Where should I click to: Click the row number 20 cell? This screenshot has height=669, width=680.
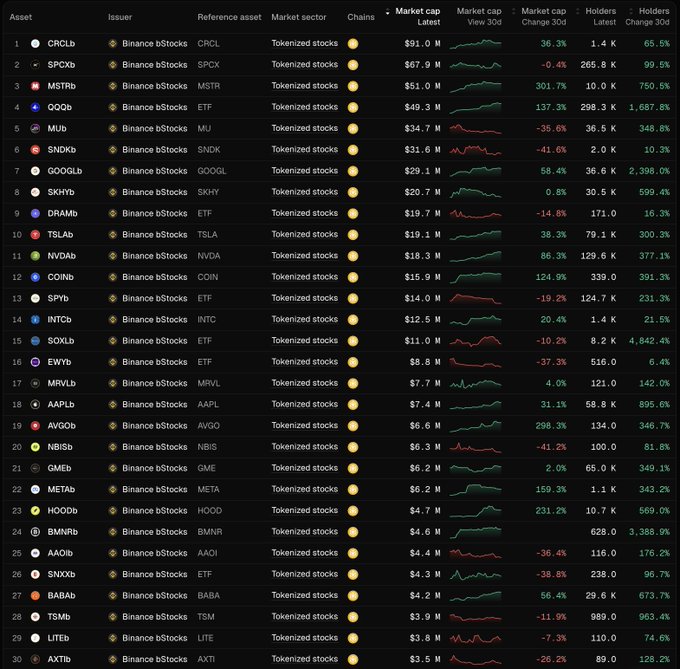[17, 447]
